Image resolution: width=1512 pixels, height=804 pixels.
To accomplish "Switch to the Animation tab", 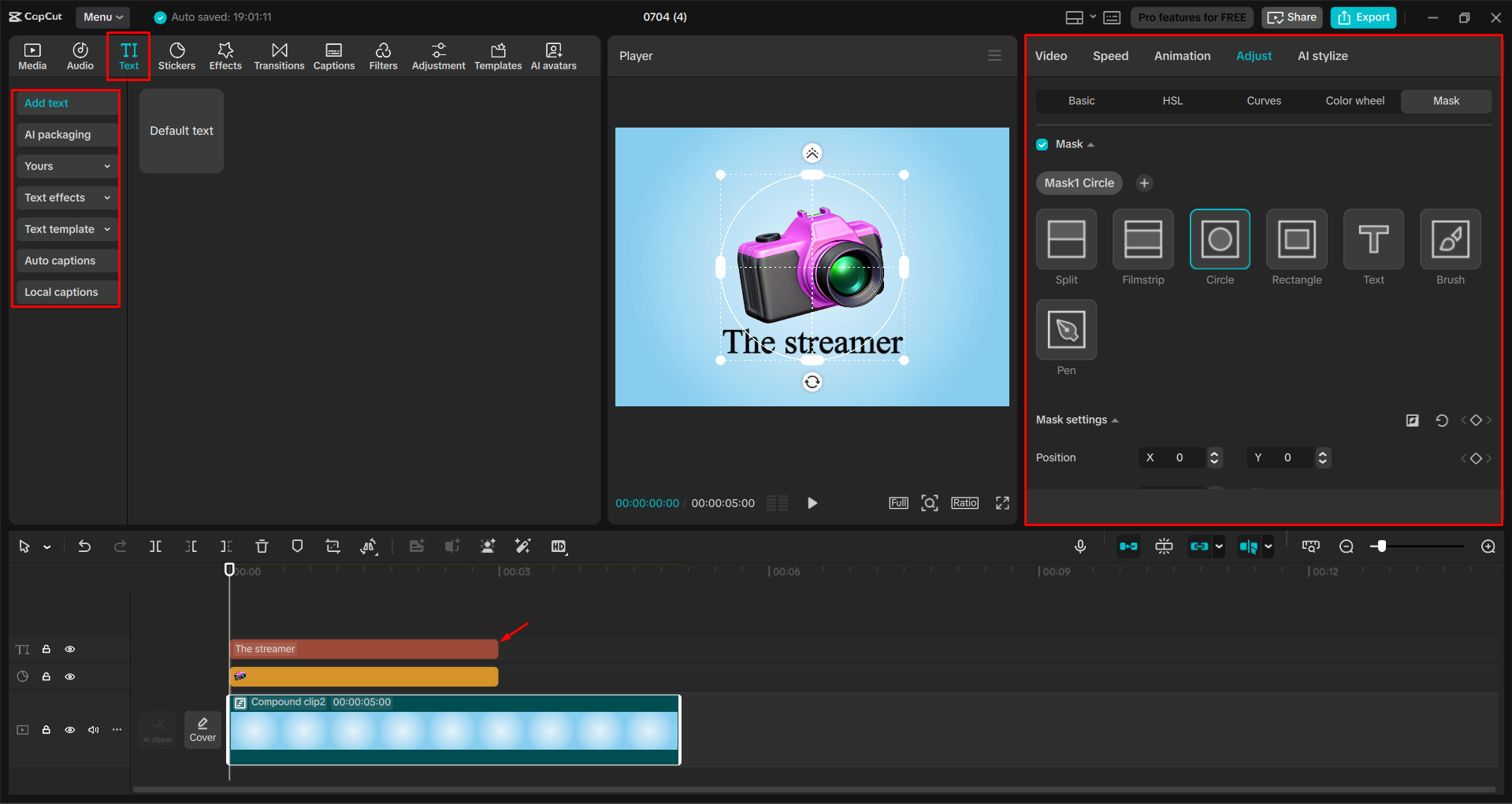I will (x=1182, y=55).
